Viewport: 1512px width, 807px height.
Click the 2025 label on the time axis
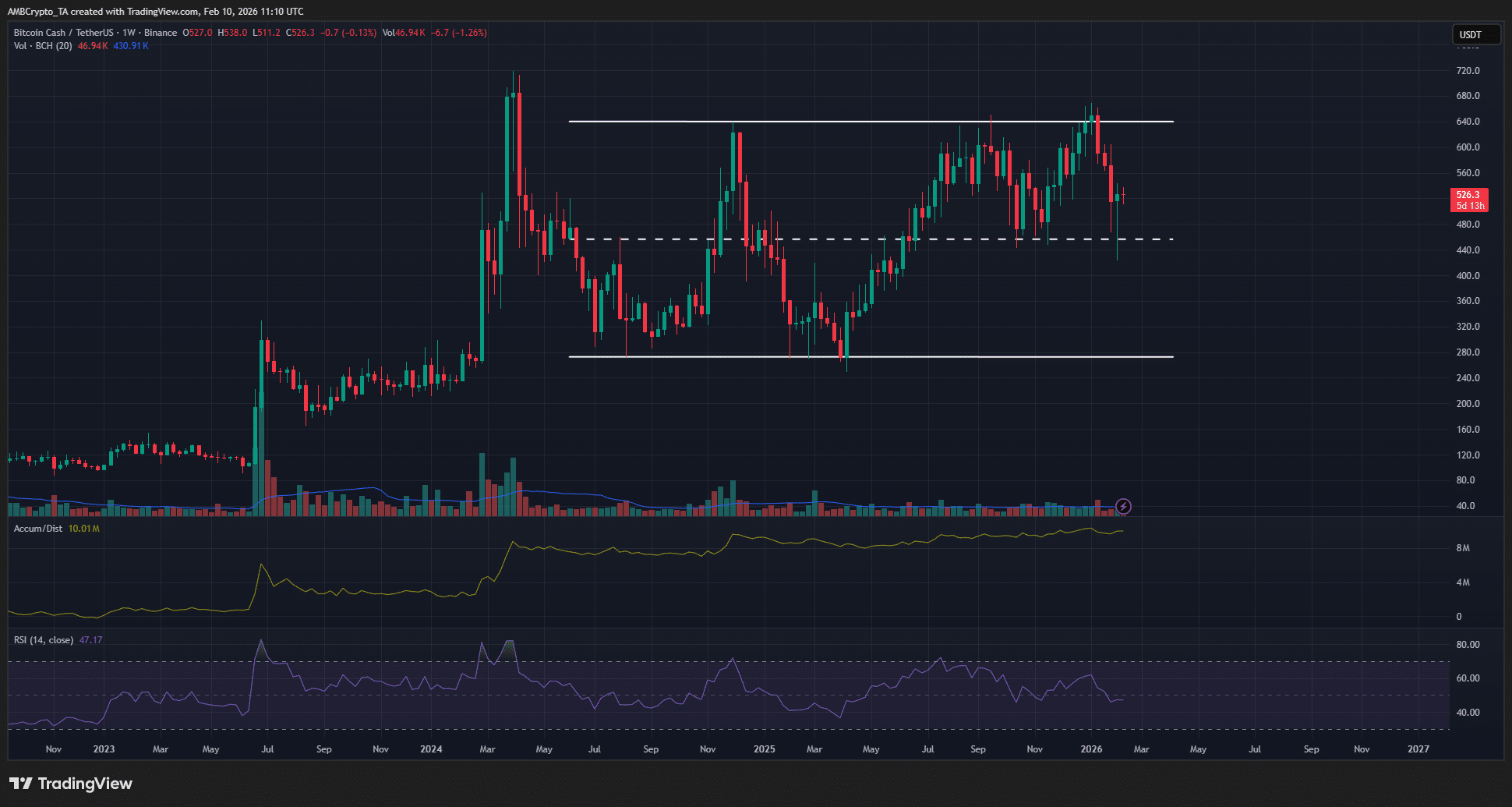coord(765,749)
